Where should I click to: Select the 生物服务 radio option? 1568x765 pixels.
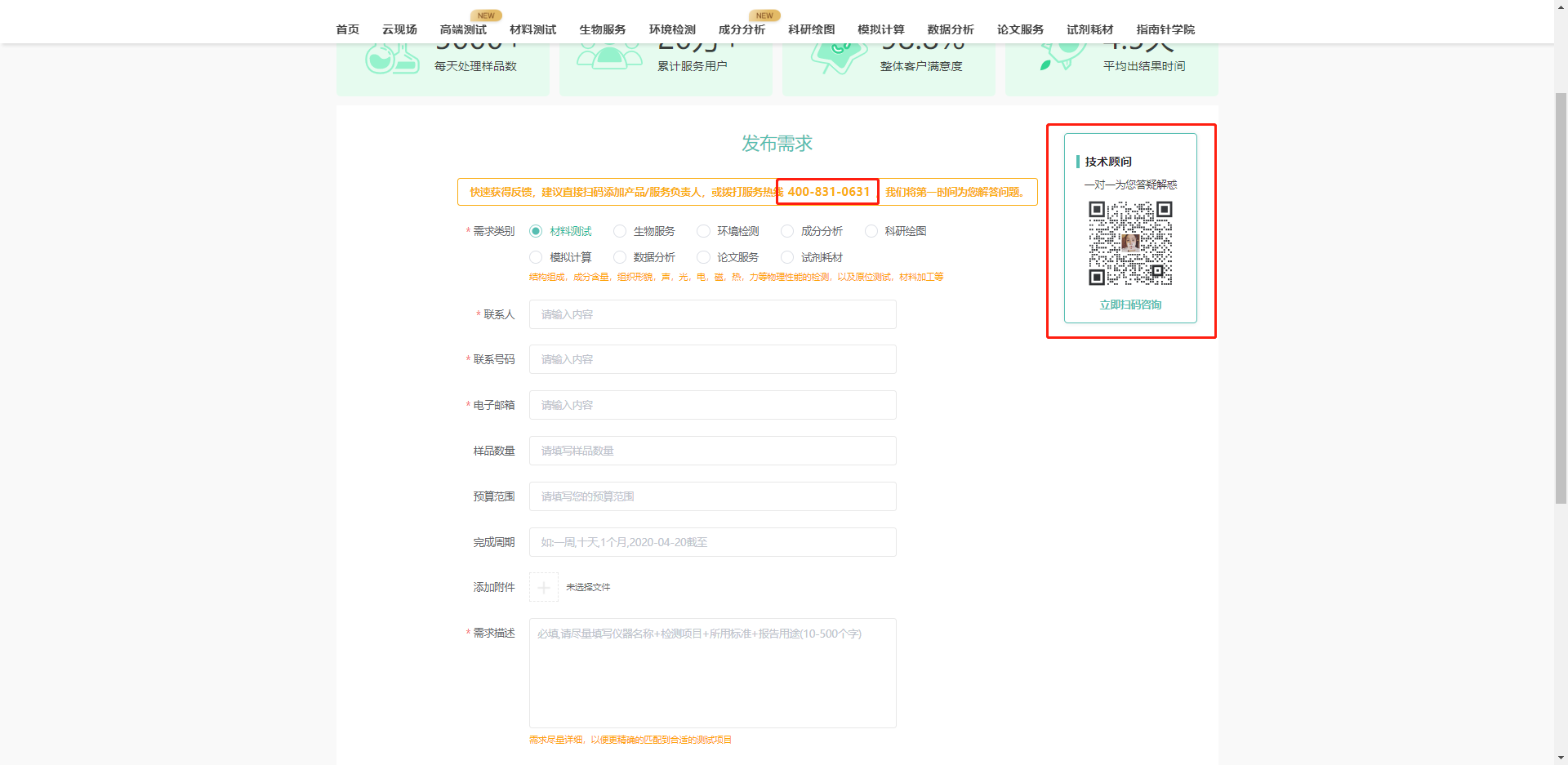click(620, 231)
